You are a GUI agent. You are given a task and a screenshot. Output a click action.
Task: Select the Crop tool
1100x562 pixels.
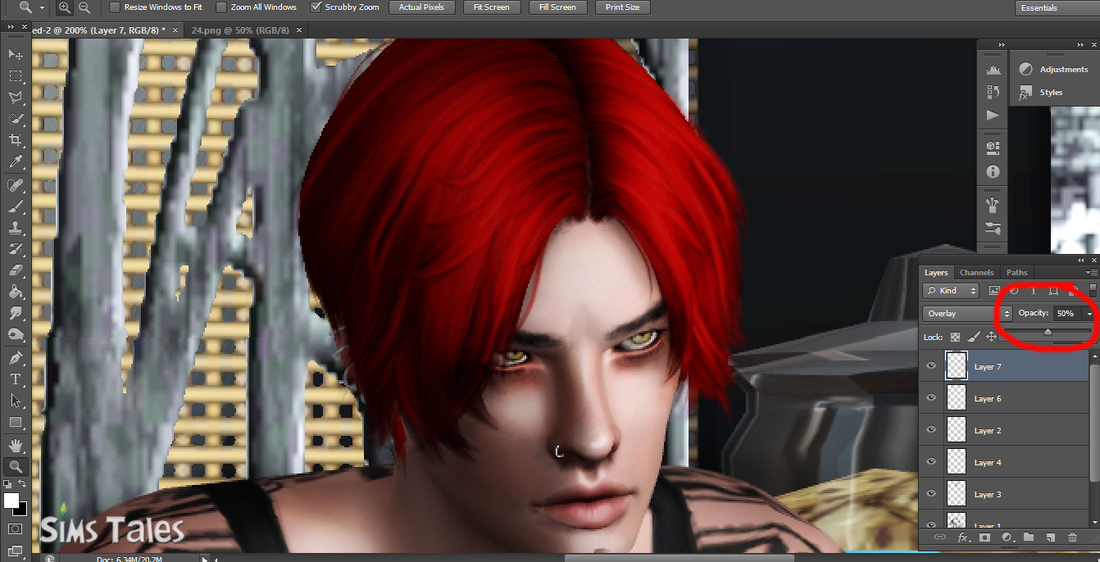point(15,140)
